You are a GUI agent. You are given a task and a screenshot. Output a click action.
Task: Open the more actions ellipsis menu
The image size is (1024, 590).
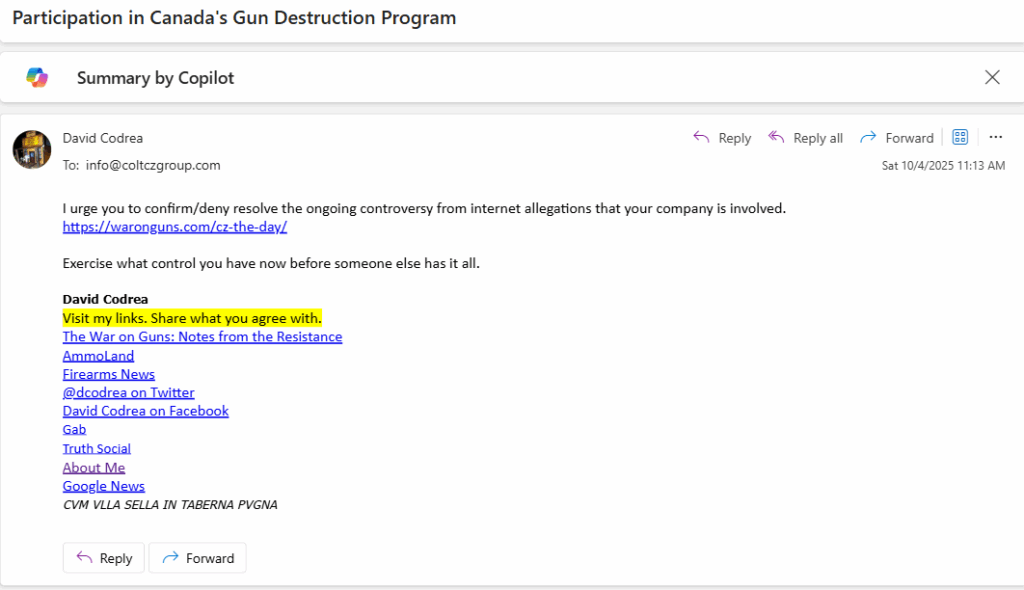(995, 138)
